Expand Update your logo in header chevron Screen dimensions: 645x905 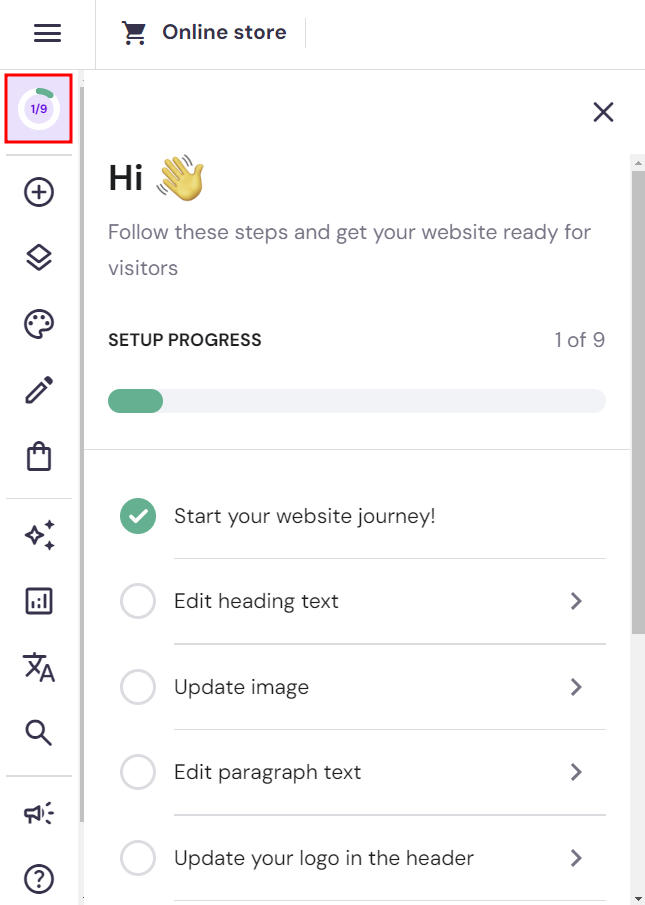point(576,858)
